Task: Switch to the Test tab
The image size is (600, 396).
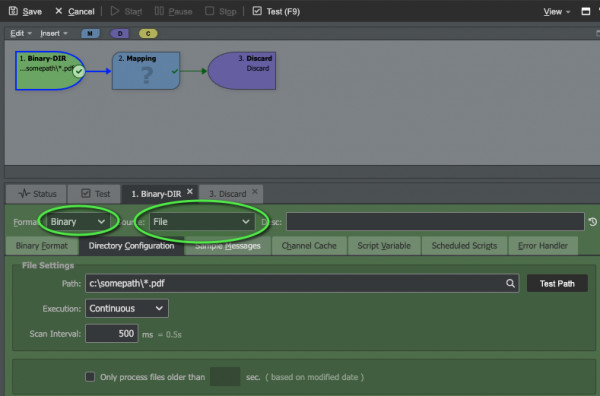Action: (95, 194)
